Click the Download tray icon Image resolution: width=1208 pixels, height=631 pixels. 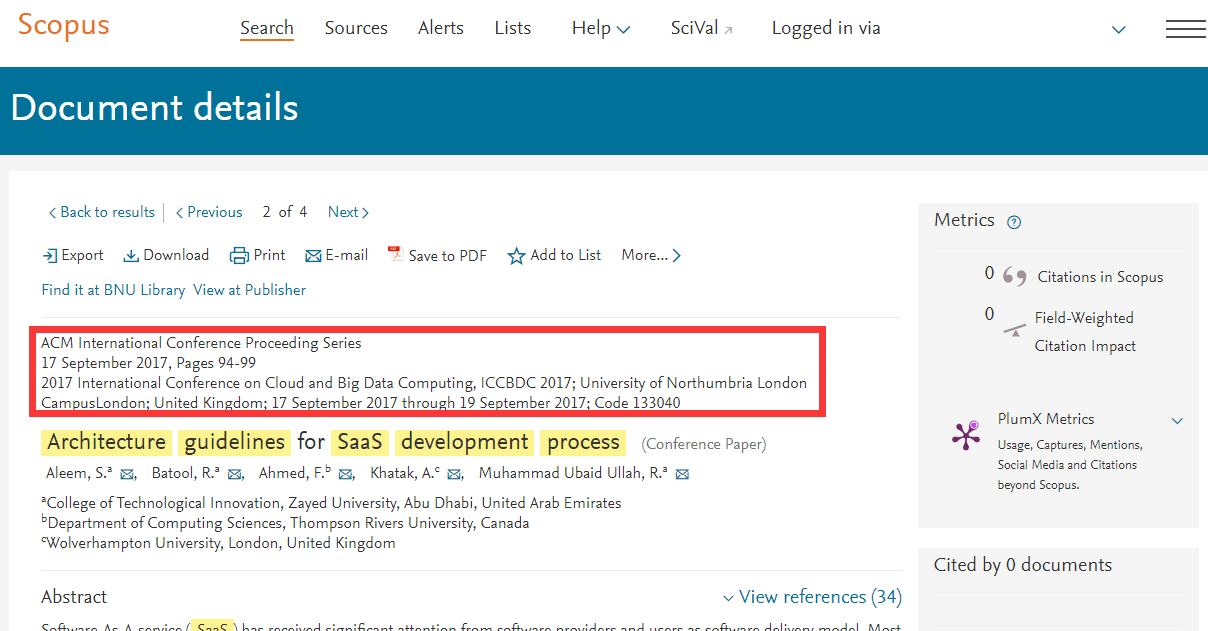click(x=131, y=256)
